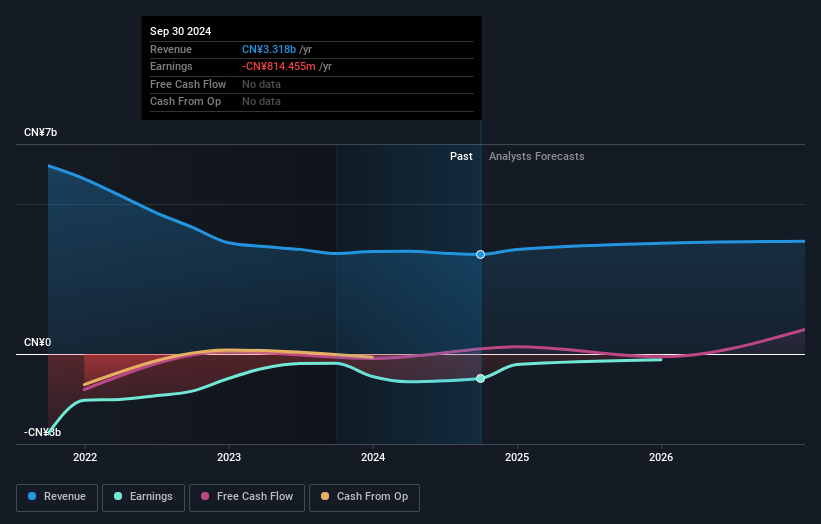The image size is (821, 524).
Task: Click the Earnings row label in tooltip
Action: click(x=171, y=66)
